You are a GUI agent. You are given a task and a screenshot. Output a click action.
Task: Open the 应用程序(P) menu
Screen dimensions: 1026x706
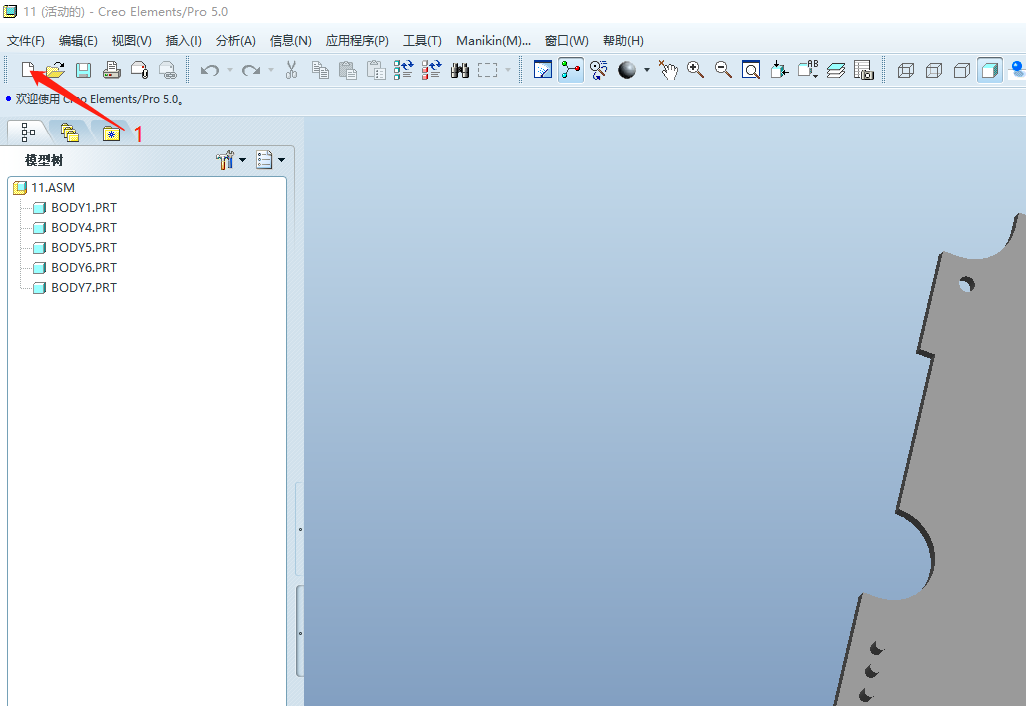[357, 41]
